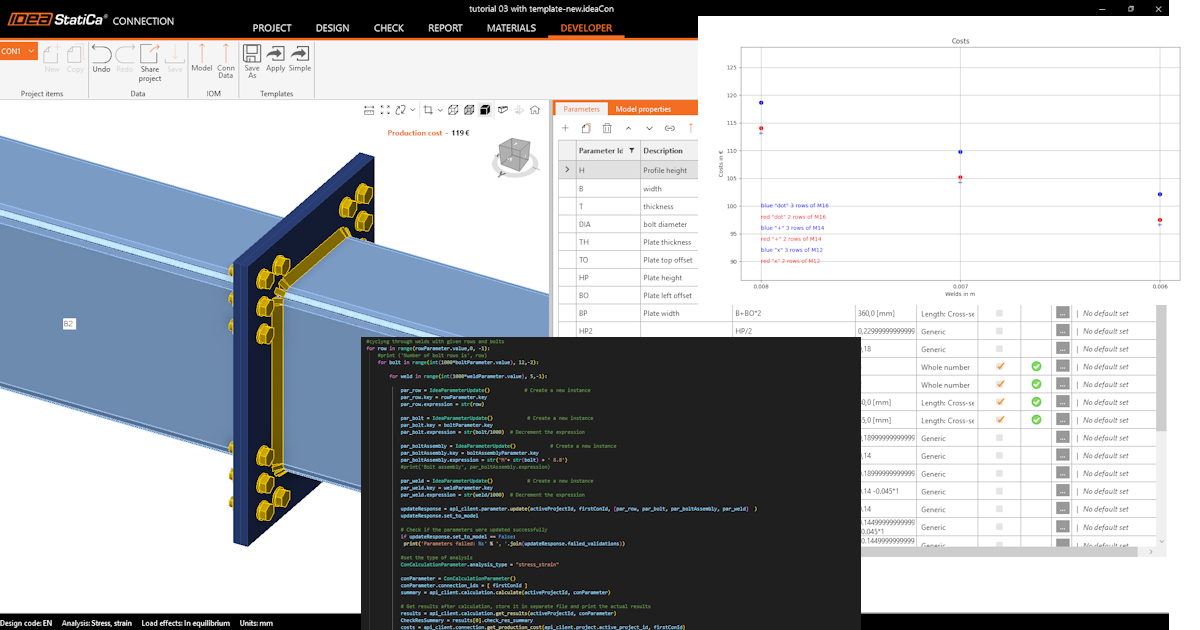Switch to the Model properties tab
This screenshot has width=1200, height=630.
pos(643,109)
